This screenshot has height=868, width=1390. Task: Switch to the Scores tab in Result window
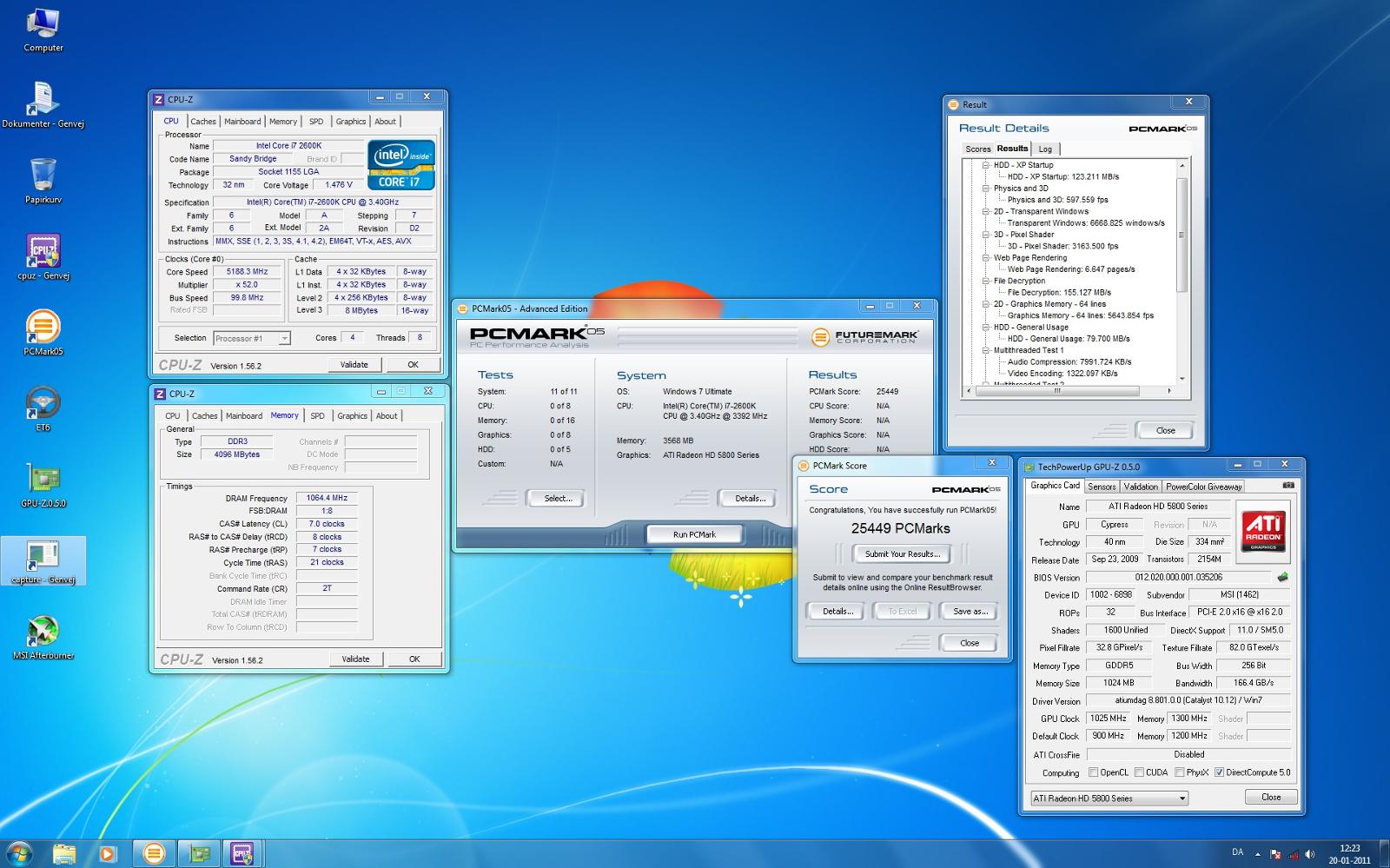978,149
